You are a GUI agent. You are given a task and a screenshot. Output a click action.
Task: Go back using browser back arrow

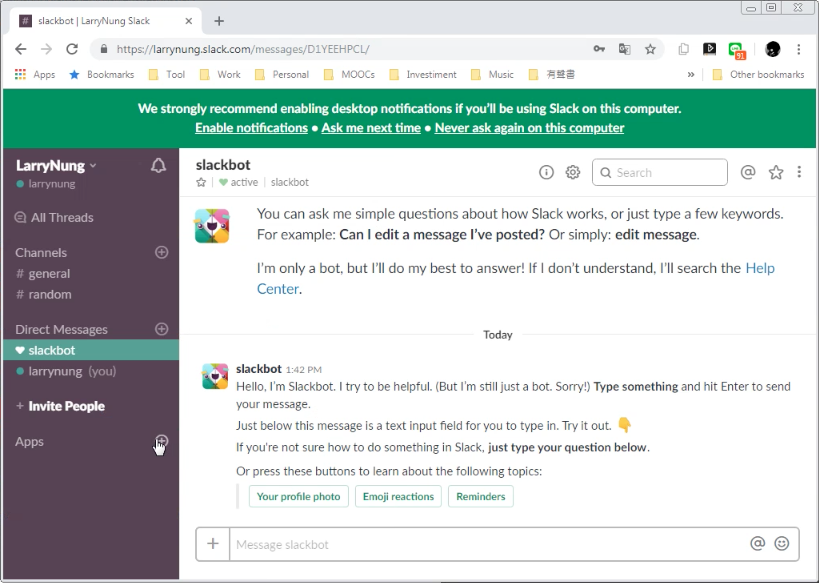point(20,49)
